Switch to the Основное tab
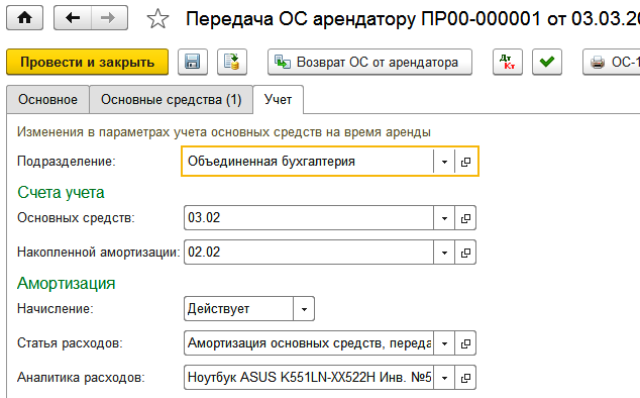 pos(48,99)
